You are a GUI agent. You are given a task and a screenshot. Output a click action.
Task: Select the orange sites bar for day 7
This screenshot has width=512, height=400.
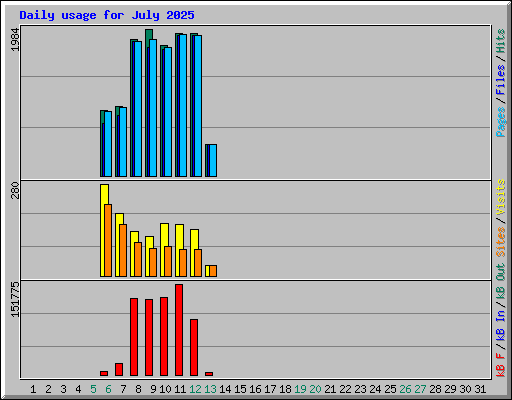(x=123, y=250)
